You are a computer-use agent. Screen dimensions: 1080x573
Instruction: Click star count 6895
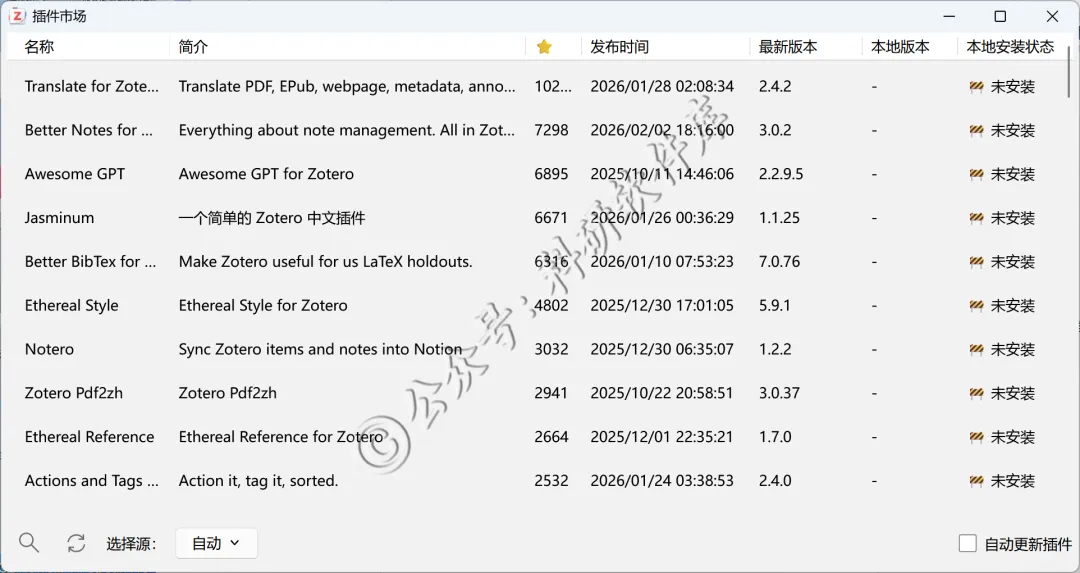click(552, 174)
